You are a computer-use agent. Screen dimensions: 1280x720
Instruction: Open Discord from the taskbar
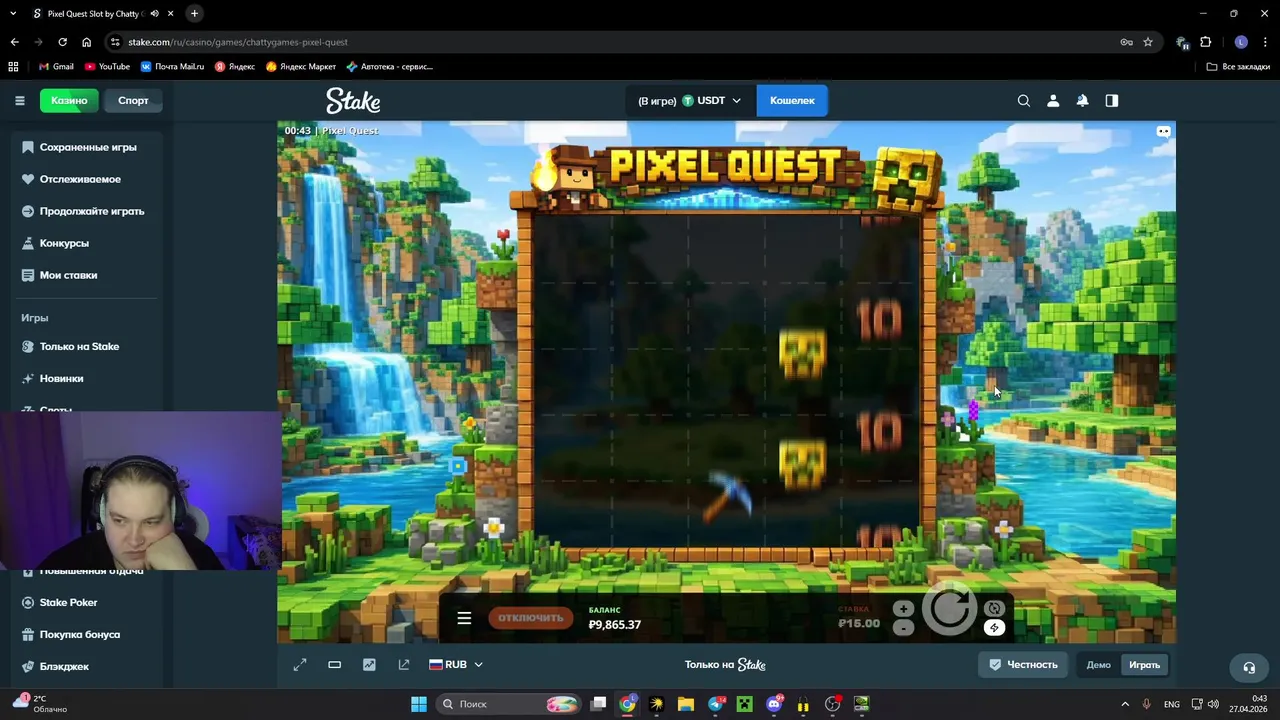click(774, 704)
